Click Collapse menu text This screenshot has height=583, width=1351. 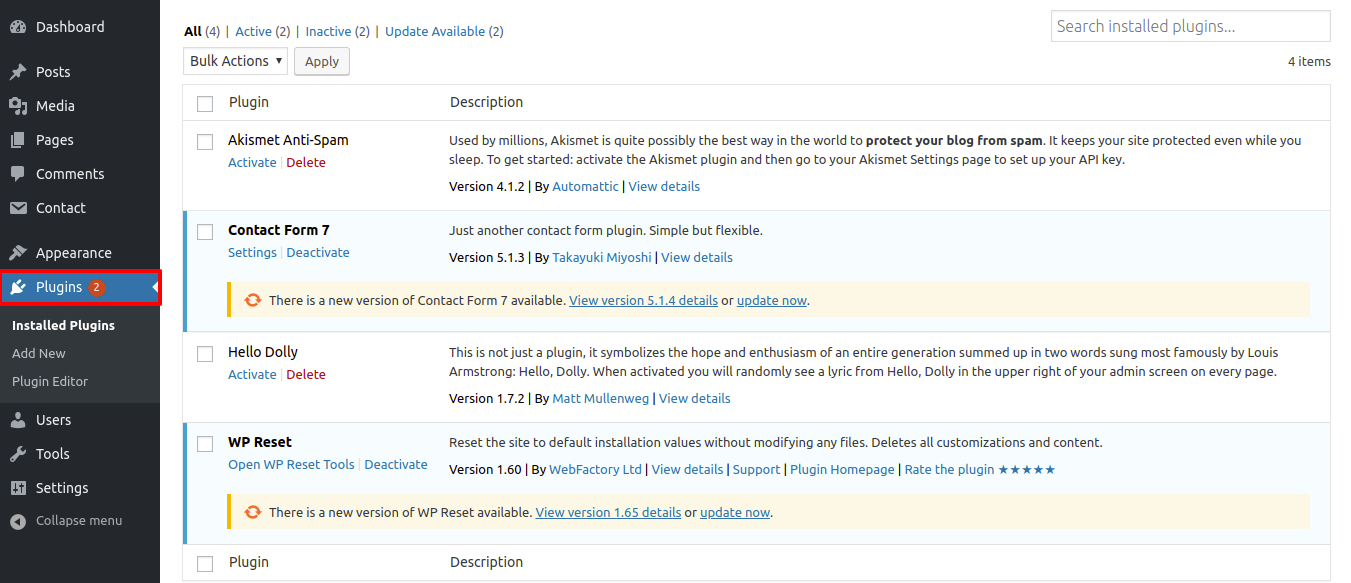click(x=79, y=520)
